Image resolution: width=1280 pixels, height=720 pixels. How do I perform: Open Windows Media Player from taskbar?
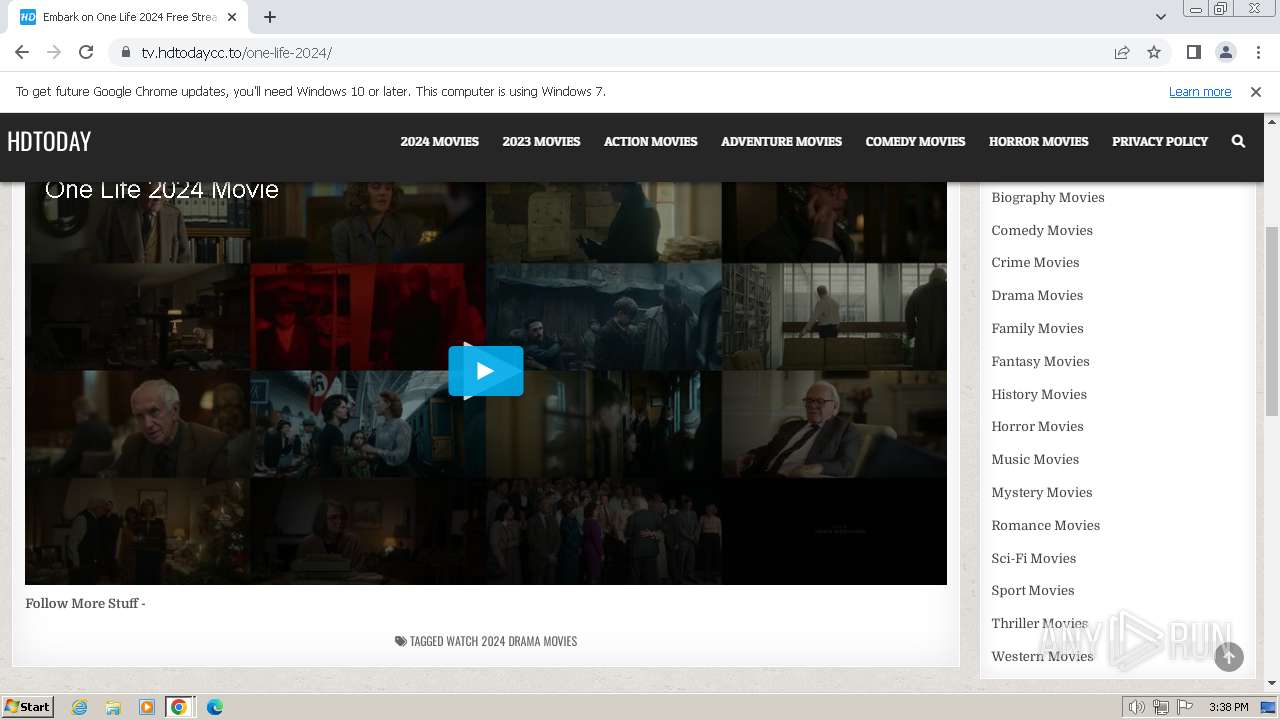tap(146, 707)
